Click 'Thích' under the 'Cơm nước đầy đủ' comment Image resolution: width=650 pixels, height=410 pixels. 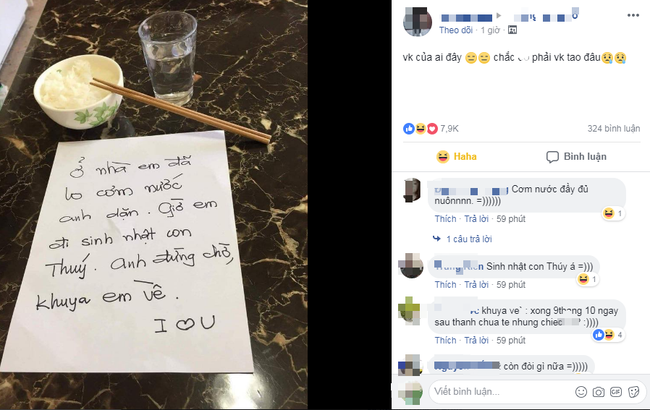pos(445,219)
